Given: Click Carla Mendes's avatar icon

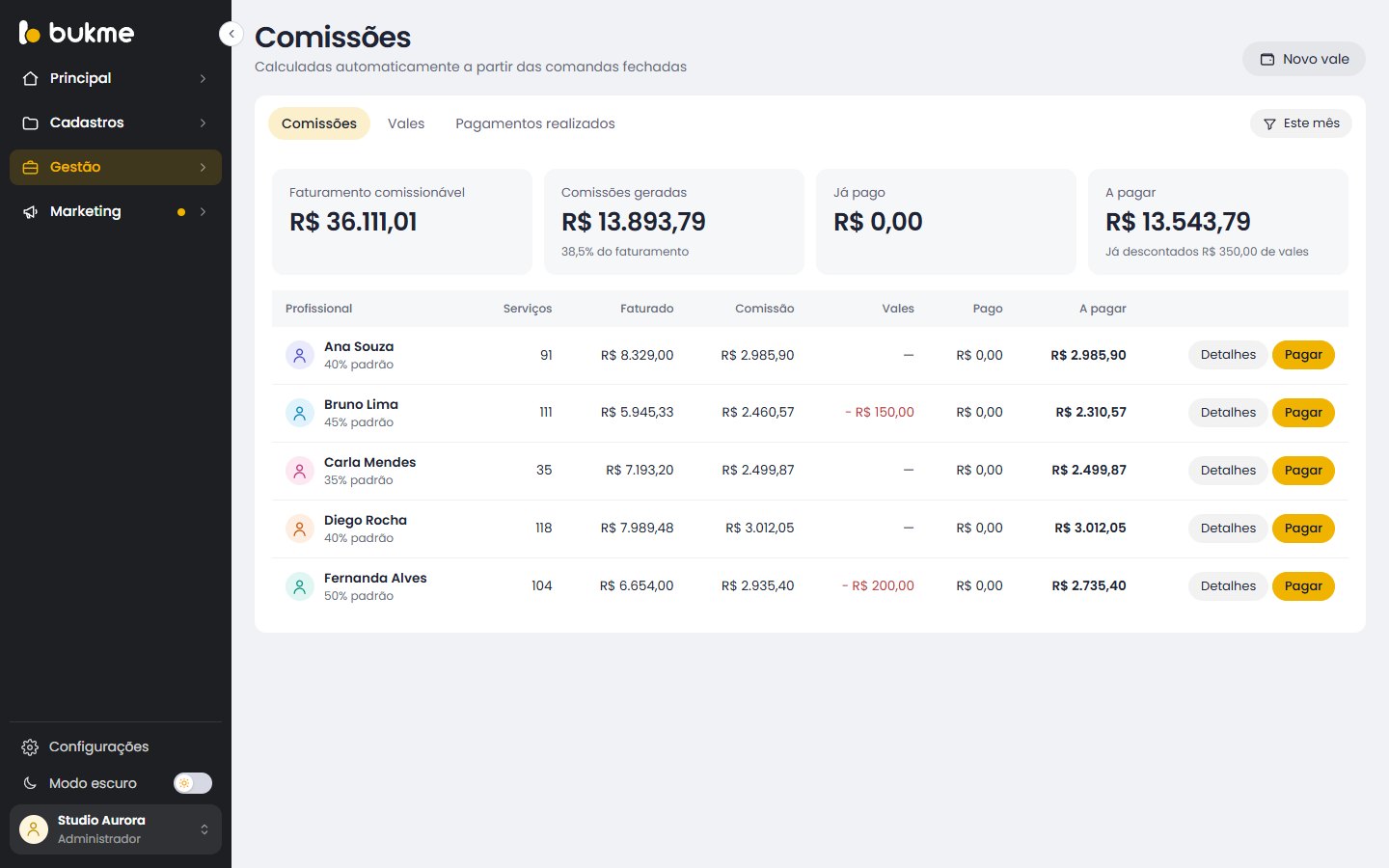Looking at the screenshot, I should (300, 471).
